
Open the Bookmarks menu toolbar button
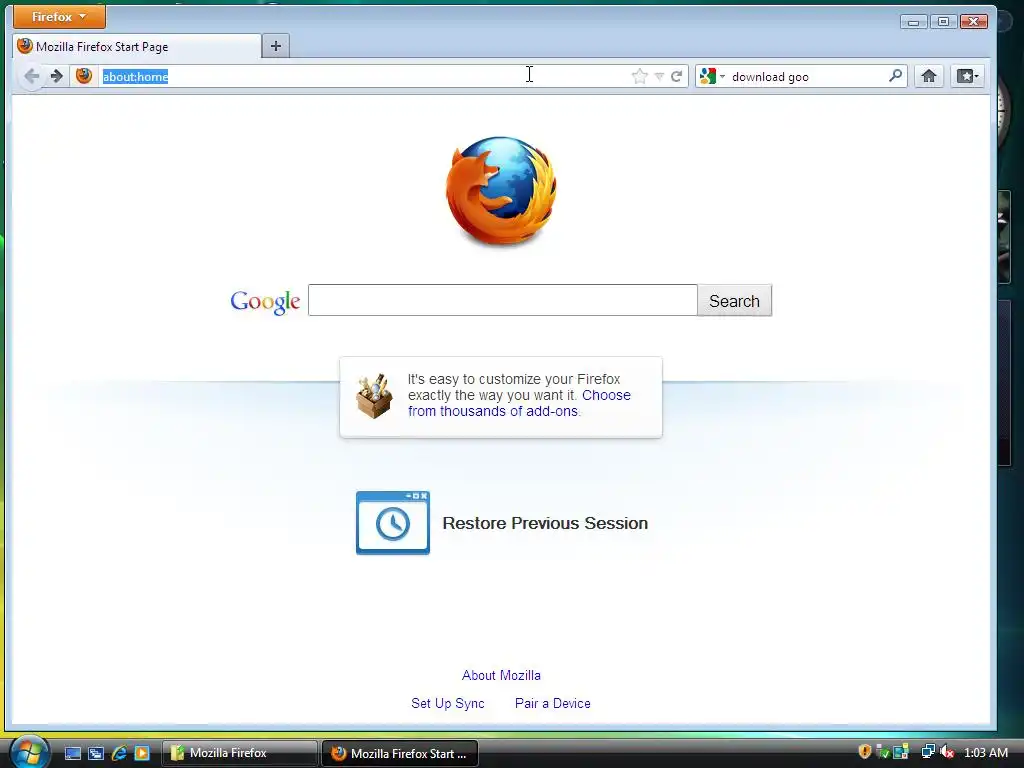pos(967,76)
